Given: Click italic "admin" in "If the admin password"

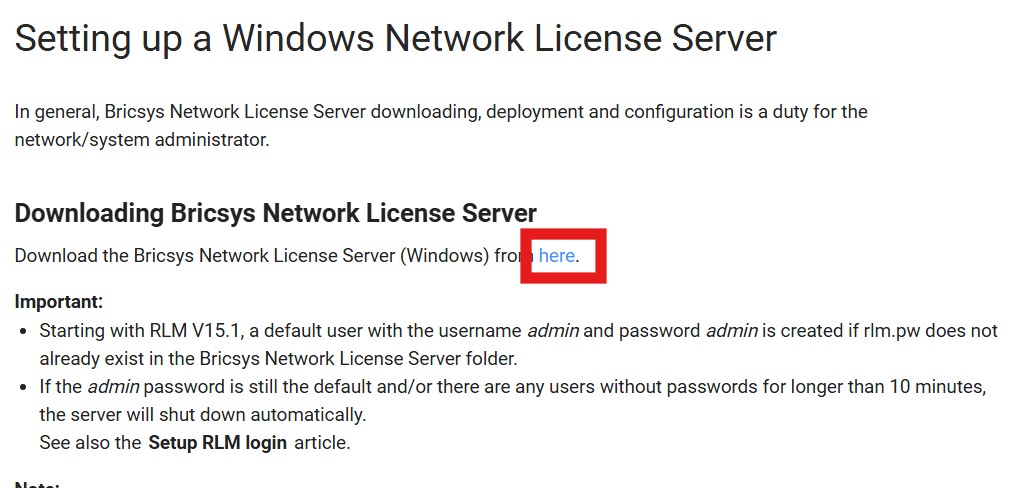Looking at the screenshot, I should [x=113, y=387].
